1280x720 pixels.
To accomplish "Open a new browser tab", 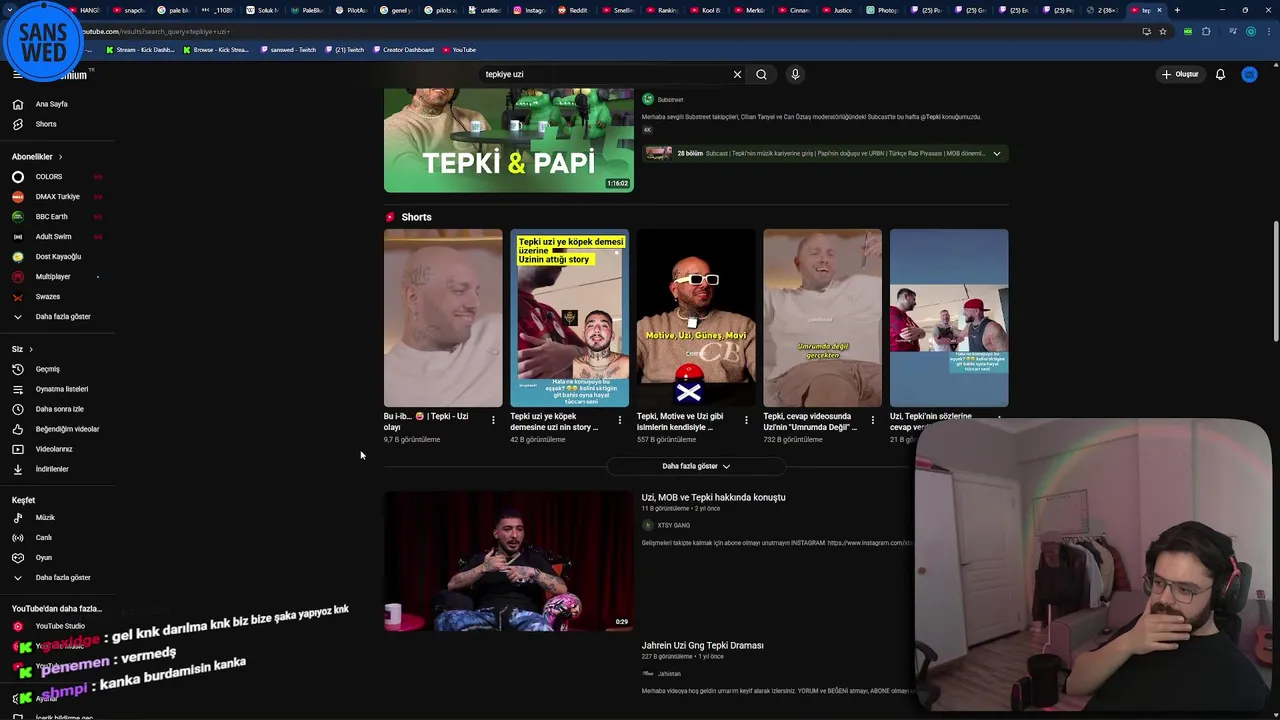I will point(1177,10).
